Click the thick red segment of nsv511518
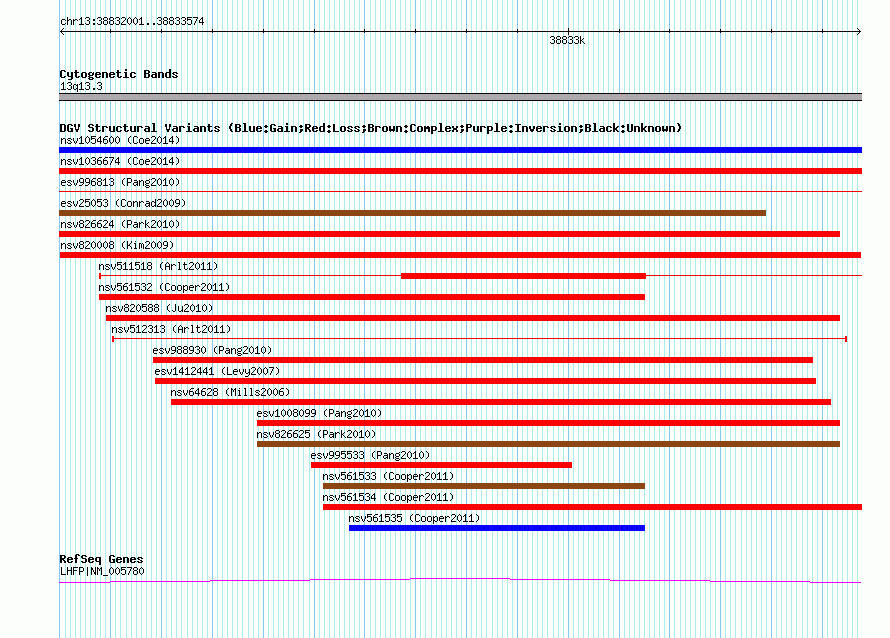This screenshot has width=890, height=638. [x=523, y=276]
